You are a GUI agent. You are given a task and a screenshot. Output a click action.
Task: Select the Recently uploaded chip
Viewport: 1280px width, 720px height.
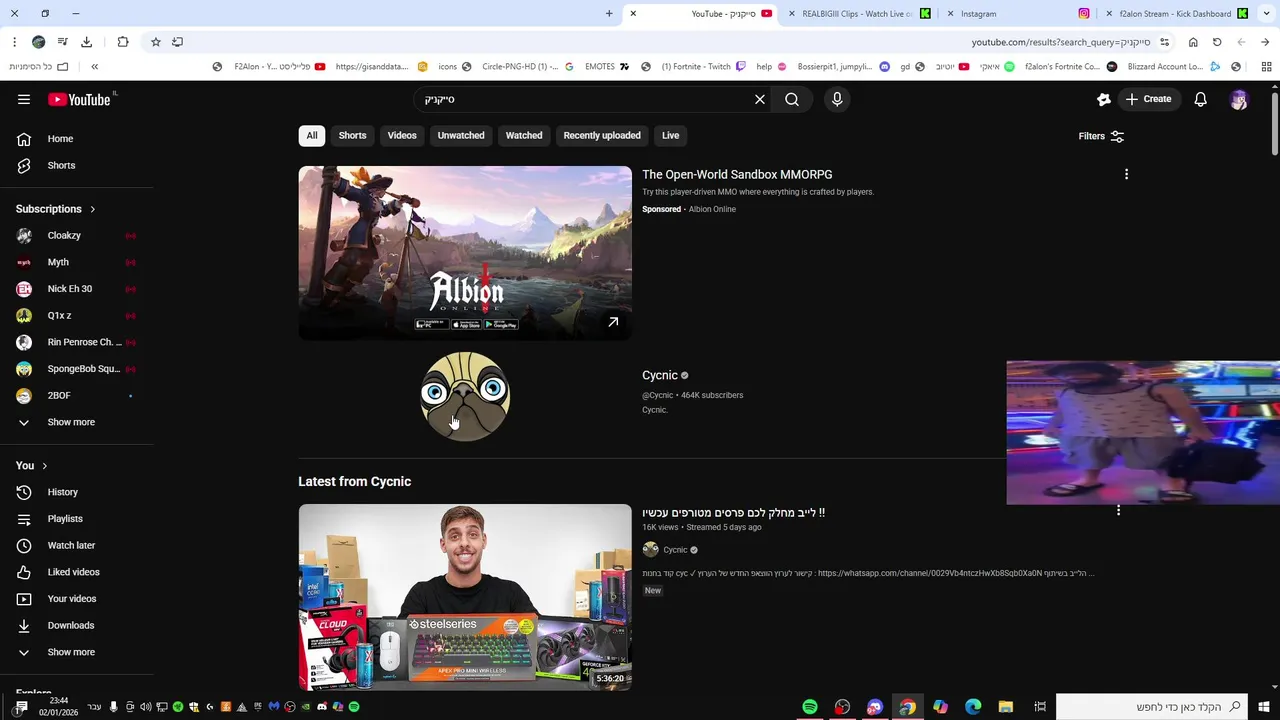[x=602, y=135]
